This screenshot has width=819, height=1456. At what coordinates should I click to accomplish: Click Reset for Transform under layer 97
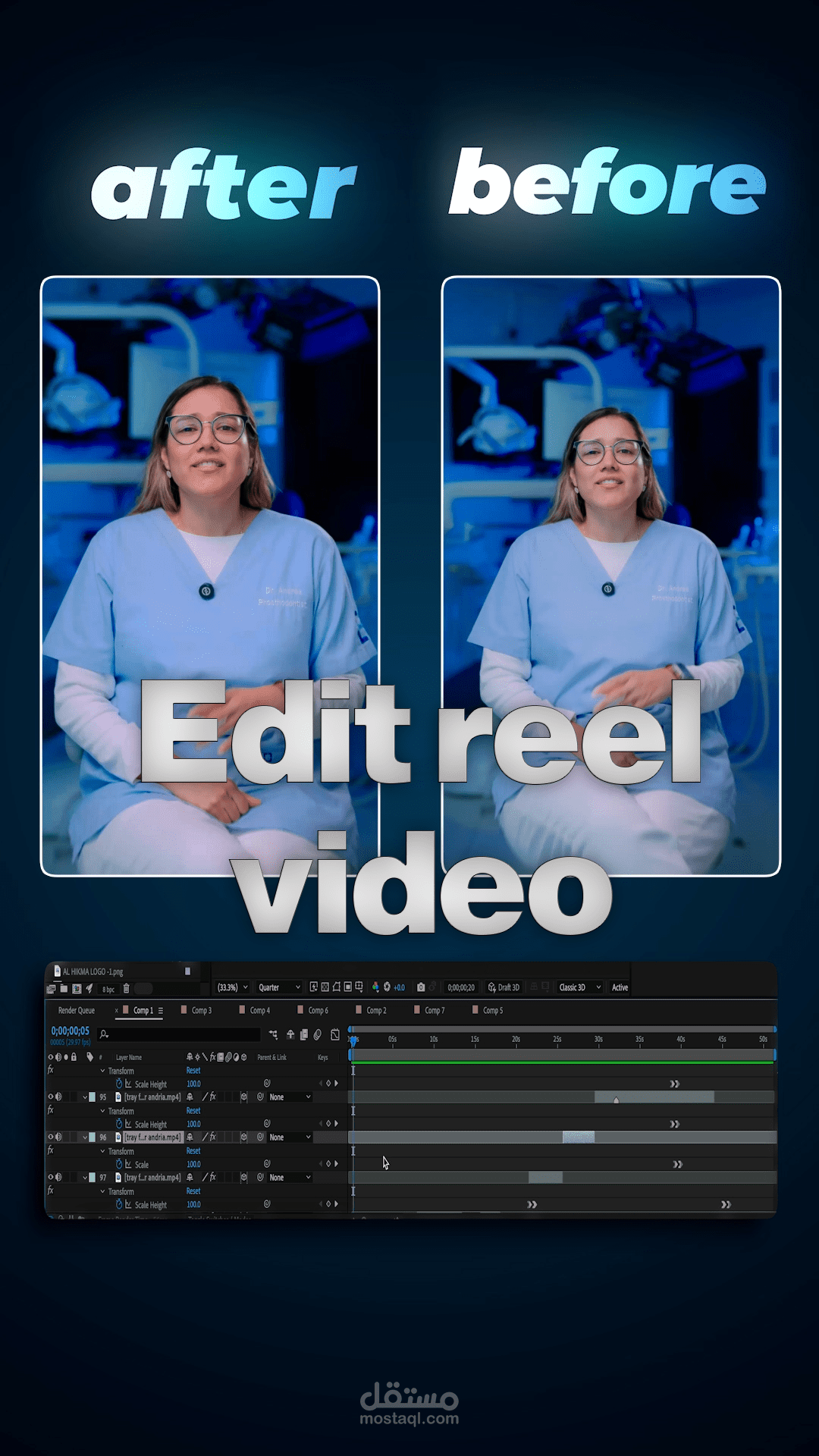(193, 1191)
